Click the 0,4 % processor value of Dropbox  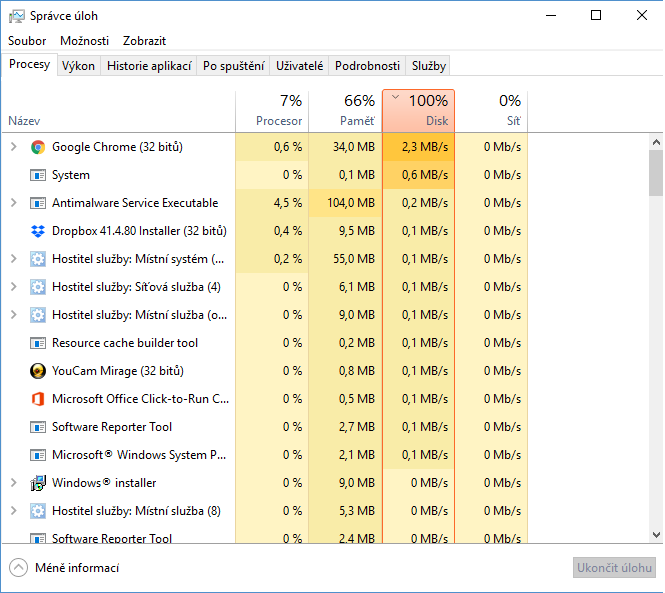[288, 231]
